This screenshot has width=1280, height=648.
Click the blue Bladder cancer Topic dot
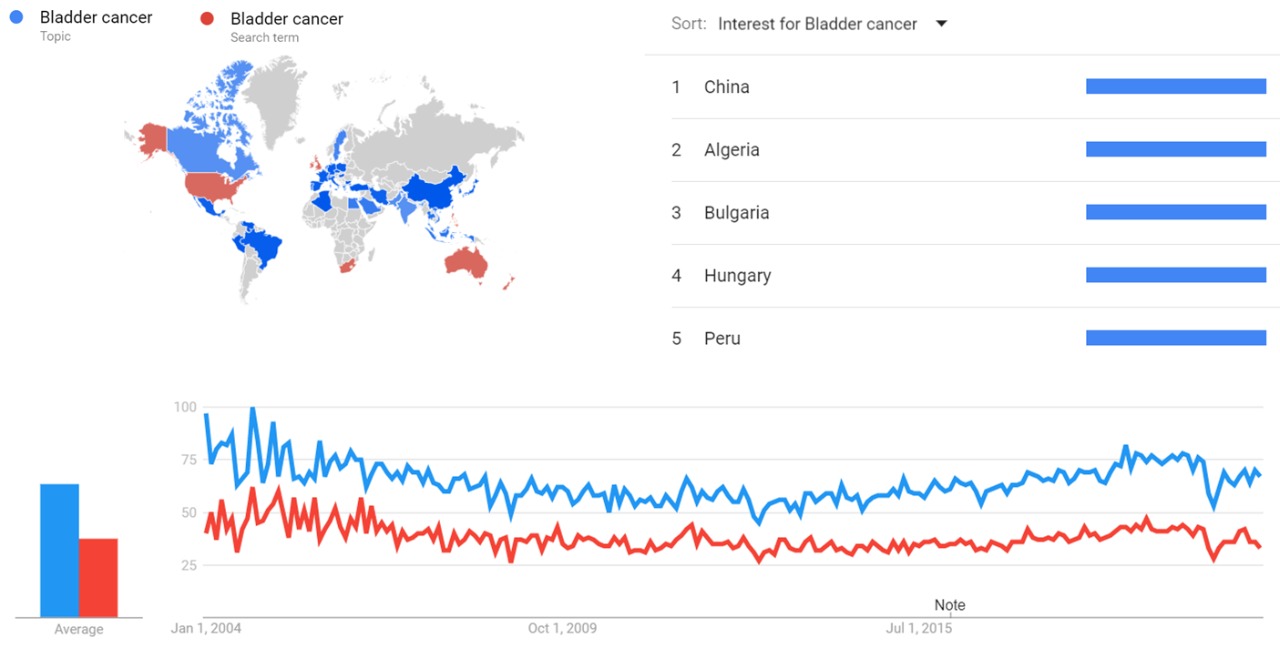click(x=16, y=18)
